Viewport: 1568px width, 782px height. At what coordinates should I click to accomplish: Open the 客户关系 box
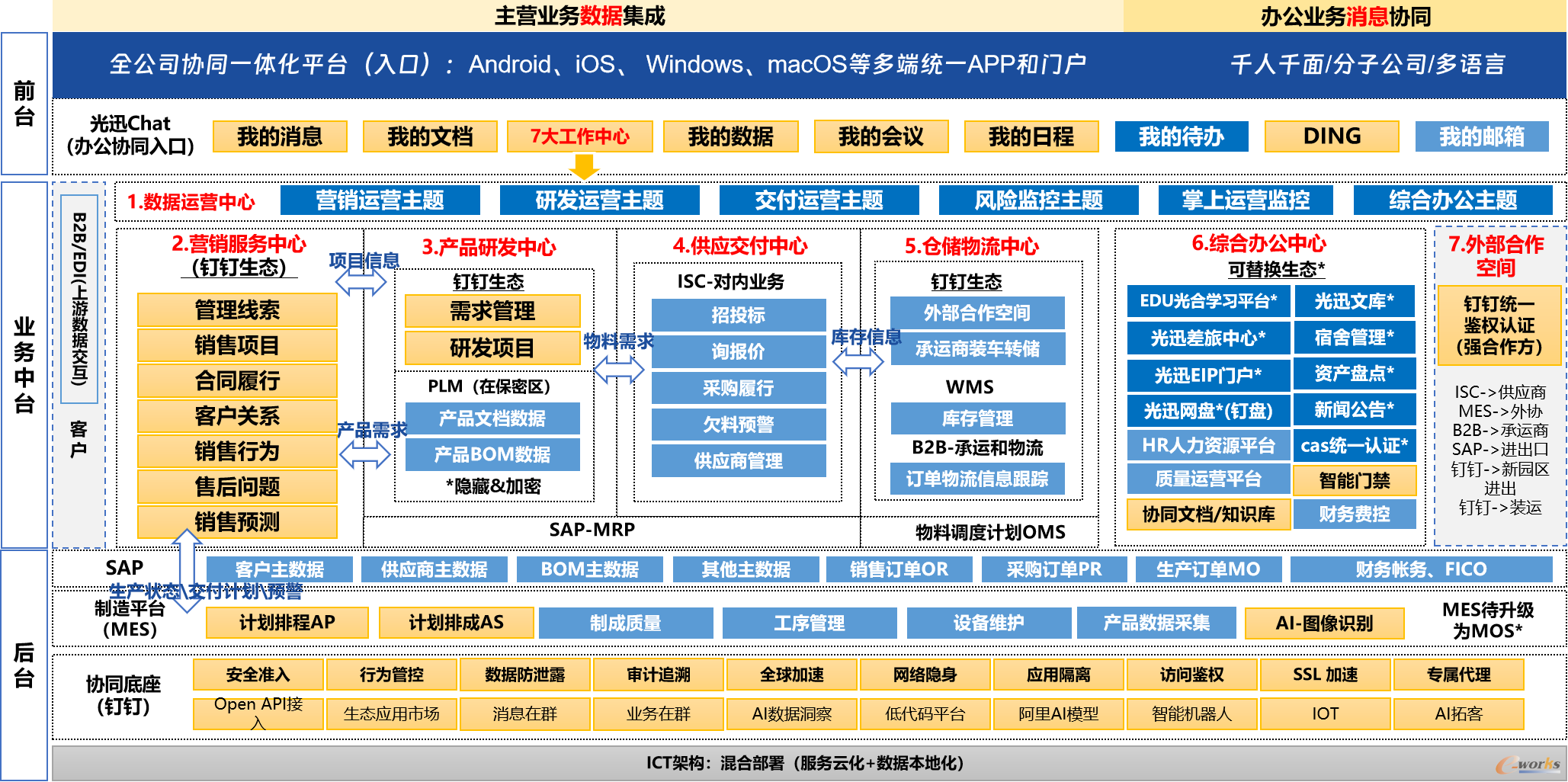click(x=237, y=416)
